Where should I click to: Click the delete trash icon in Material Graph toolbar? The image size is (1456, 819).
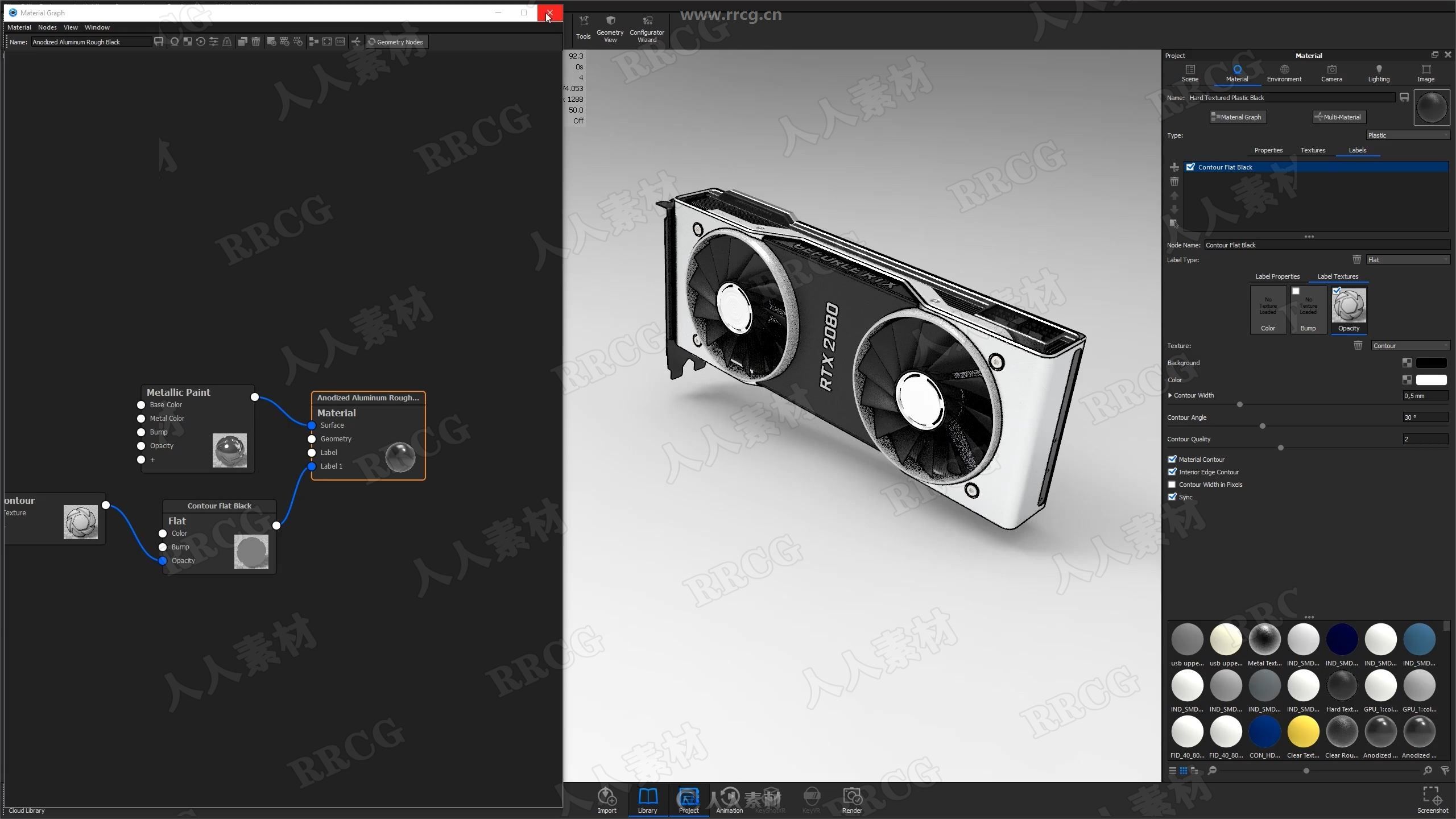click(256, 42)
